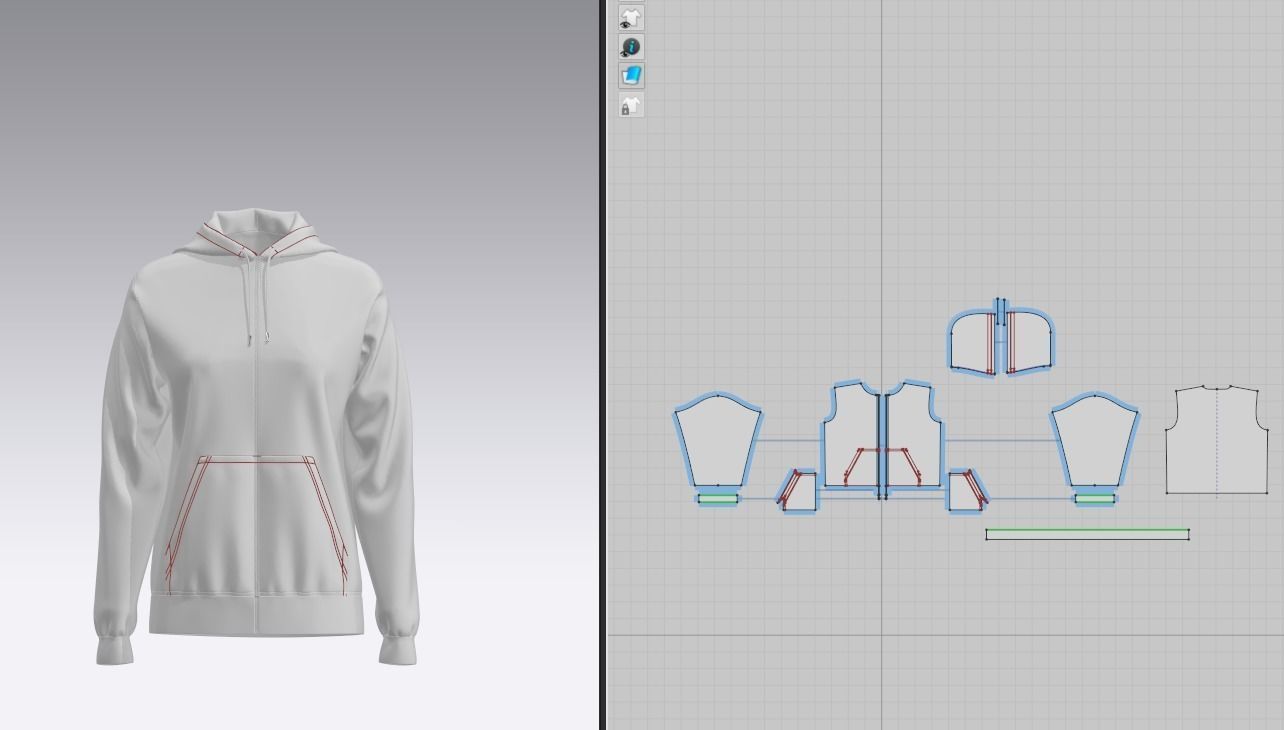Screen dimensions: 1284x730
Task: Select the right green cuff pattern
Action: pos(1095,498)
